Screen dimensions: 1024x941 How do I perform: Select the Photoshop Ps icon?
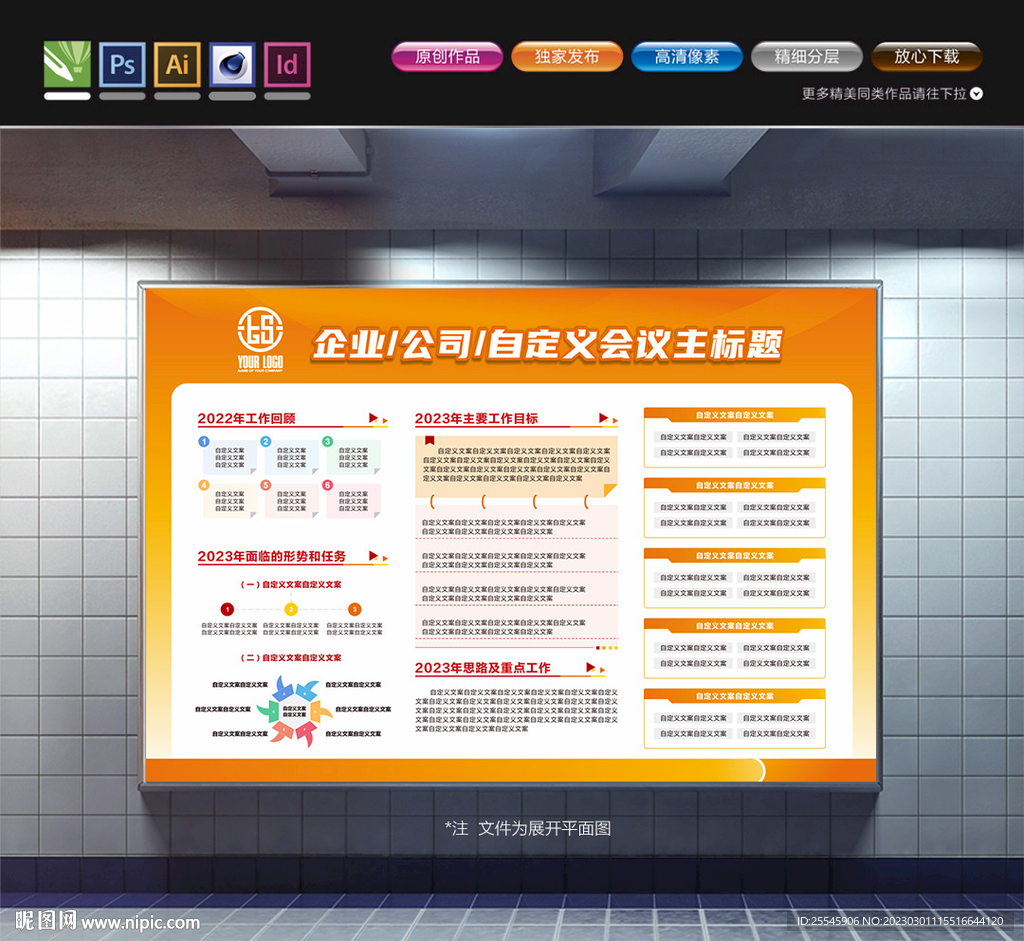[122, 65]
